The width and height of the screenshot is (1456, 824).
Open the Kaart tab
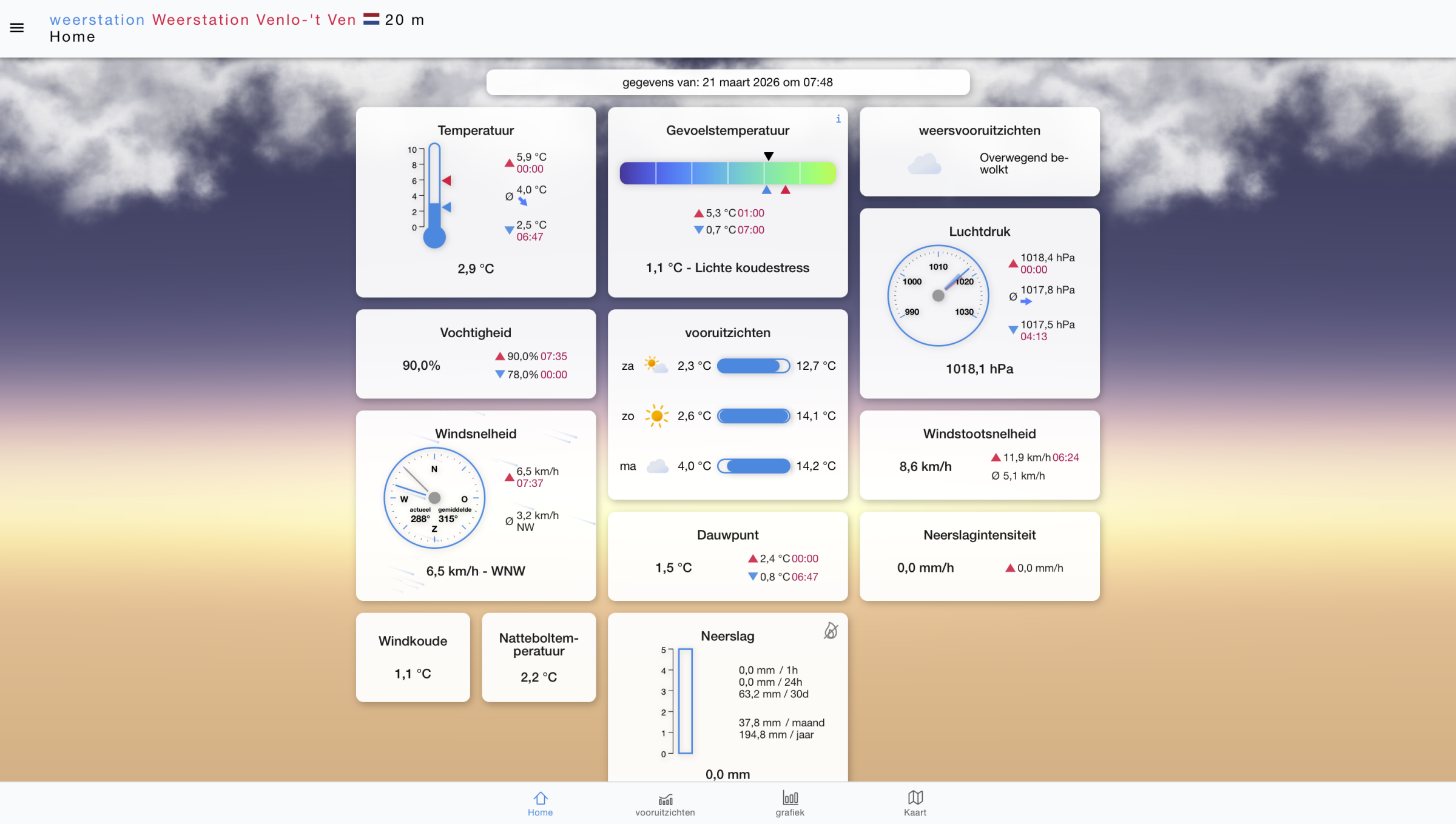tap(915, 803)
